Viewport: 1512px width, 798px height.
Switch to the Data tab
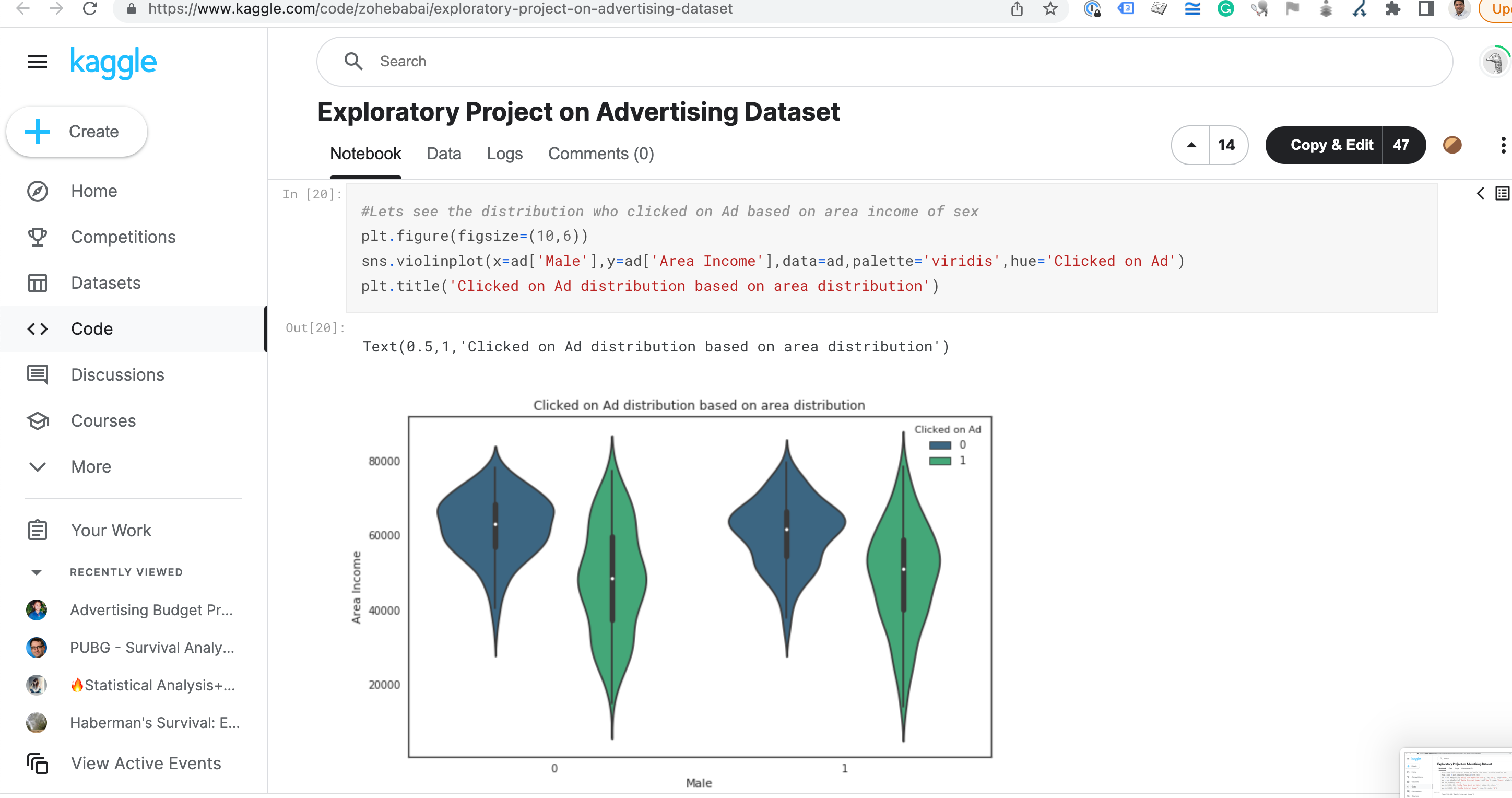(444, 153)
